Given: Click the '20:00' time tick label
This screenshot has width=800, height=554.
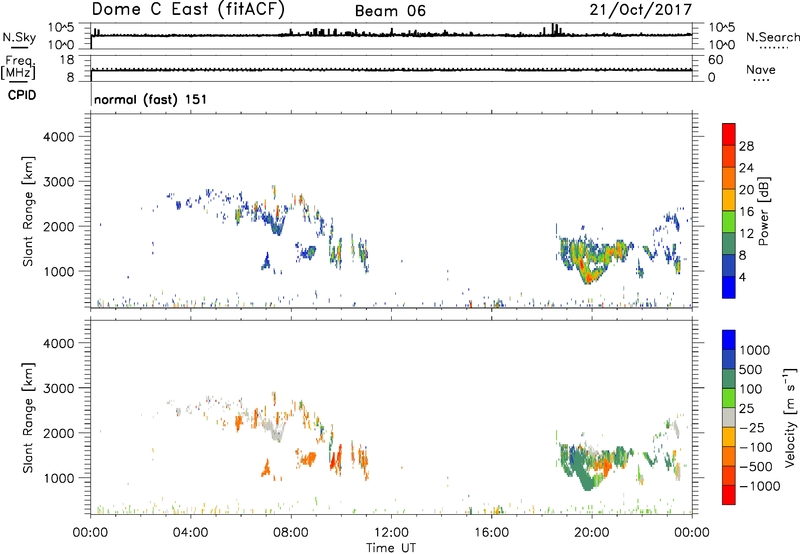Looking at the screenshot, I should [592, 533].
